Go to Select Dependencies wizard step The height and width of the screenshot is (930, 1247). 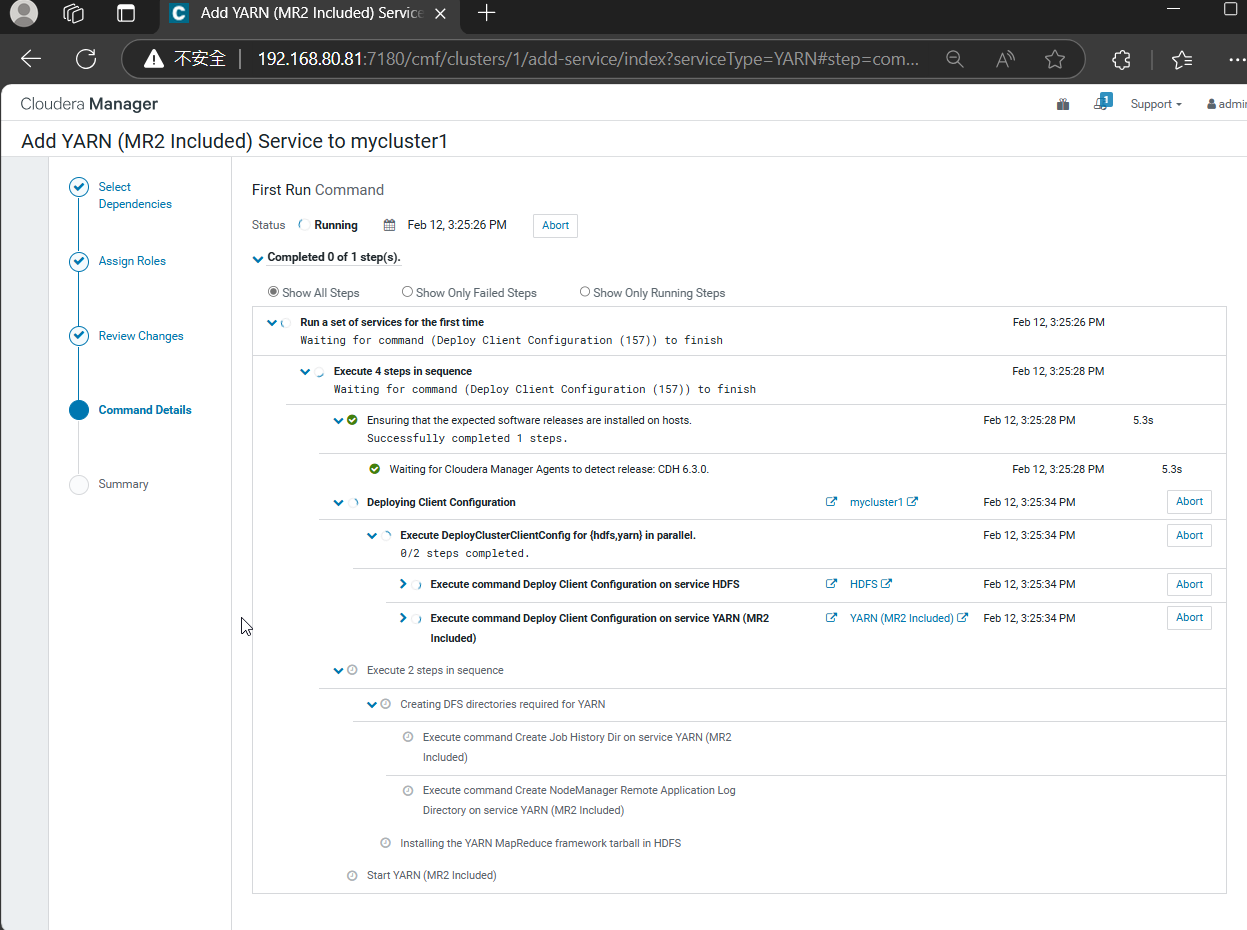pos(135,195)
